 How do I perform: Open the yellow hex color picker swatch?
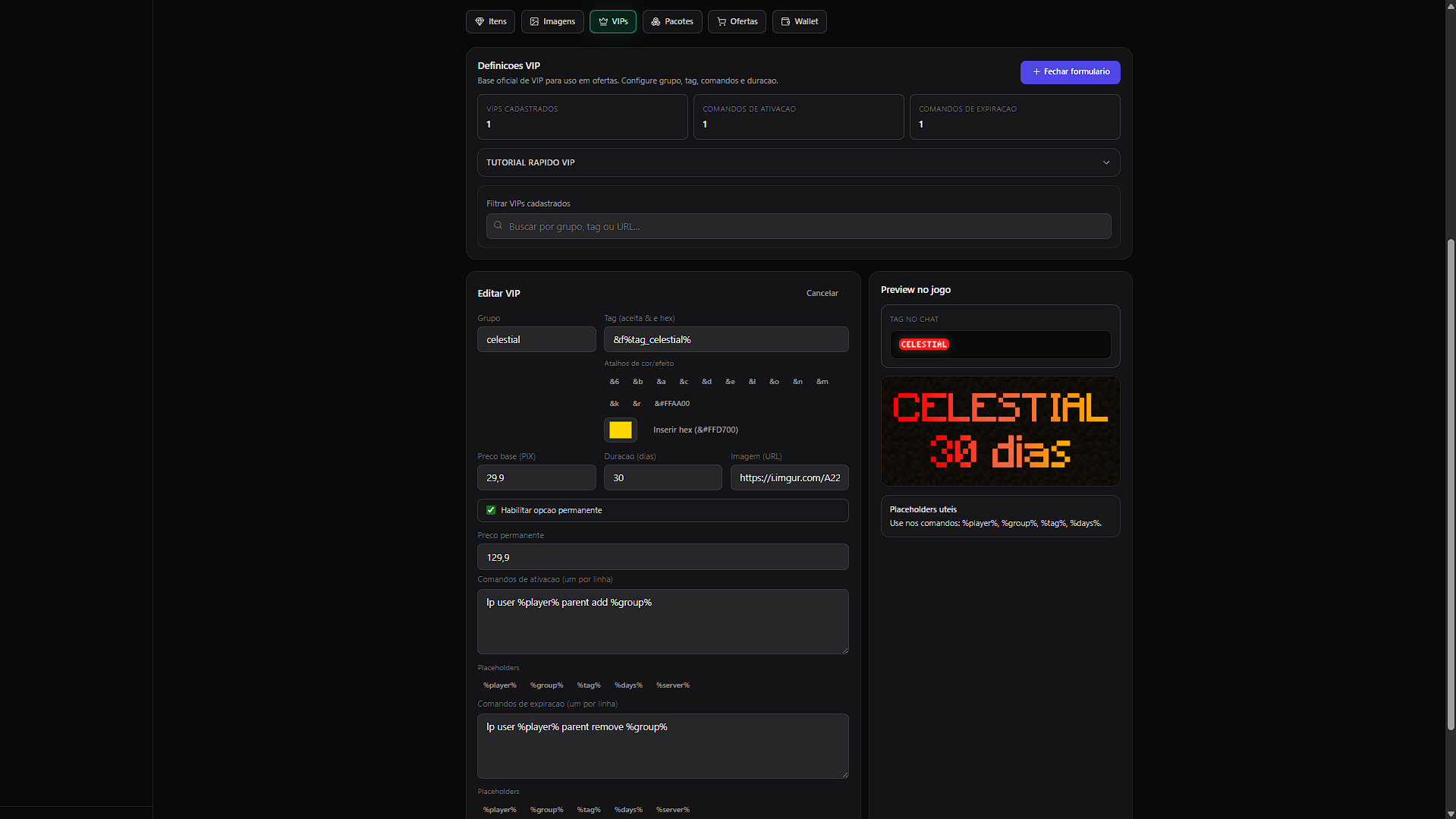point(620,430)
